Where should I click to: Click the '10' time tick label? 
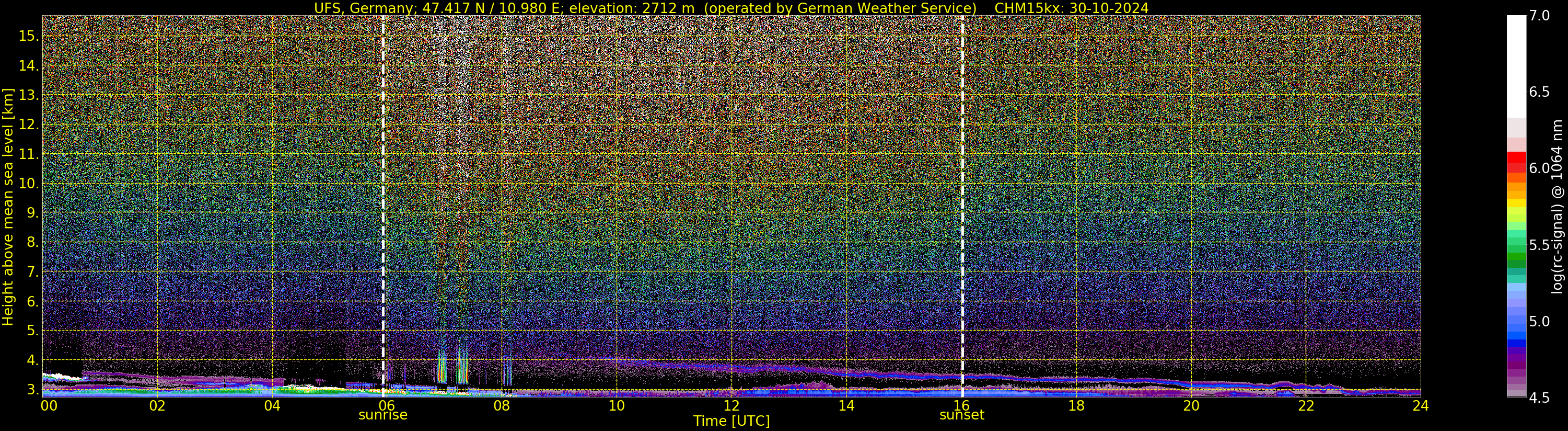617,405
